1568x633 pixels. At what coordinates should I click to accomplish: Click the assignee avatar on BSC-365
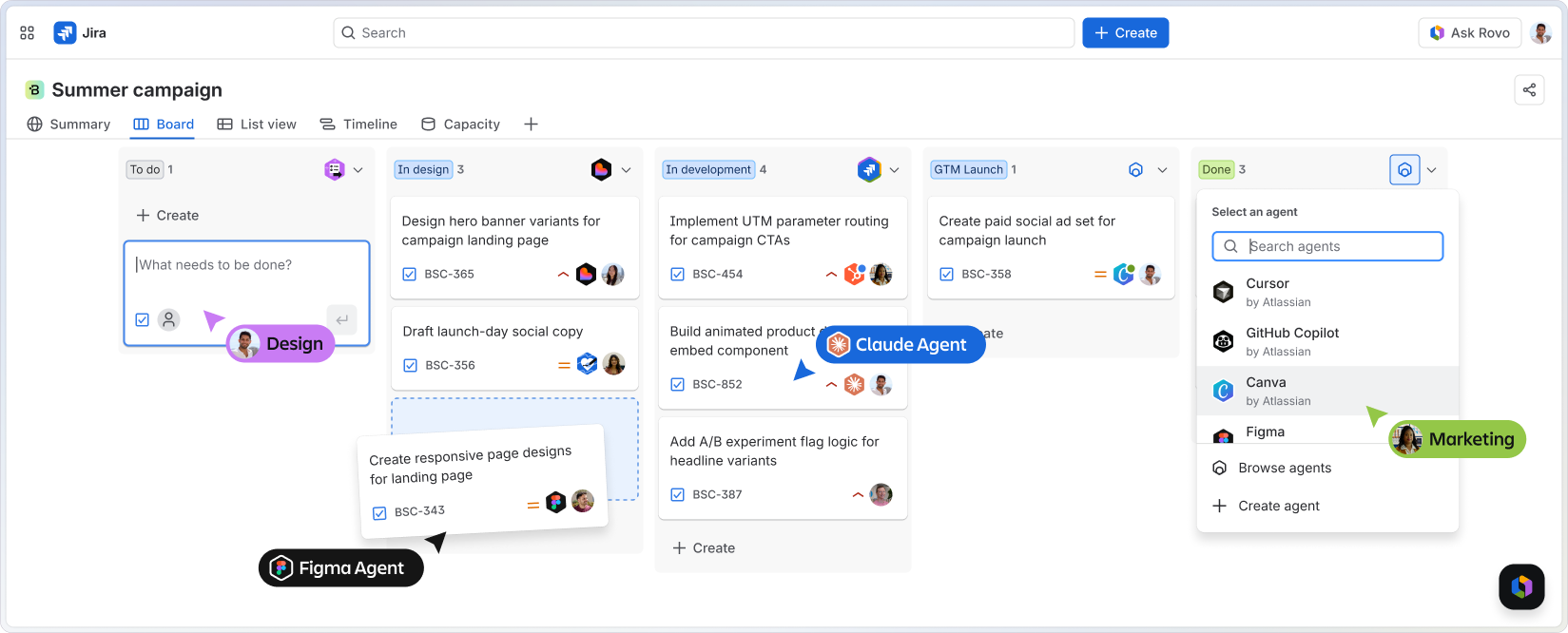click(x=613, y=275)
